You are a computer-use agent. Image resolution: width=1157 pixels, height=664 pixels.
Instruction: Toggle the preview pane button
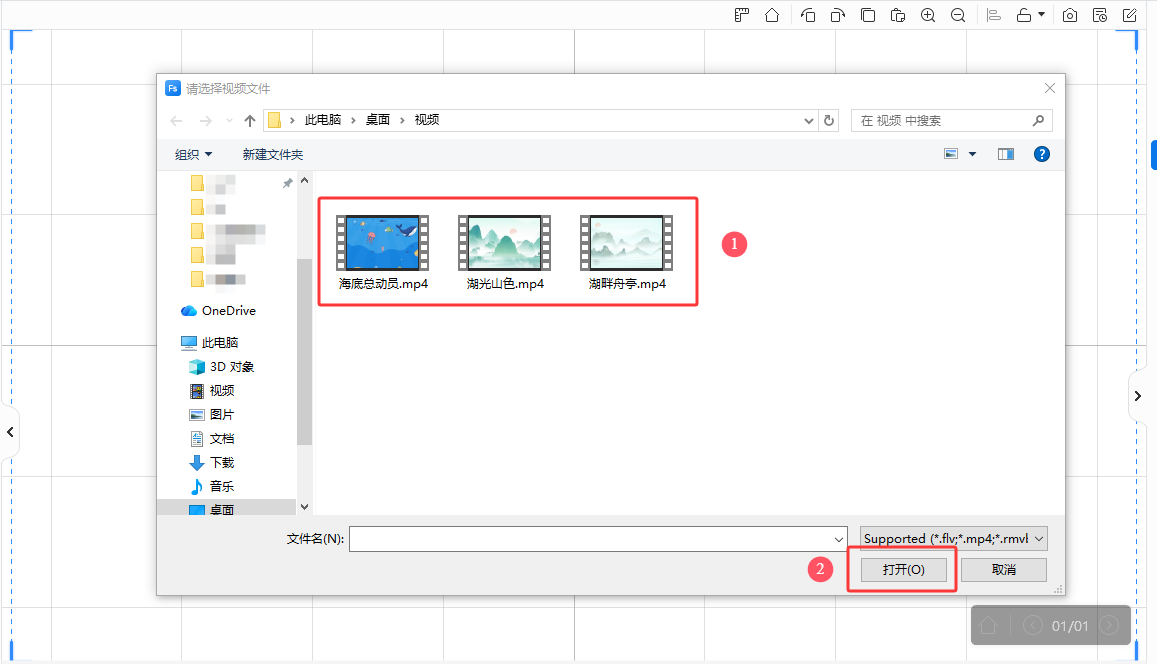1005,154
